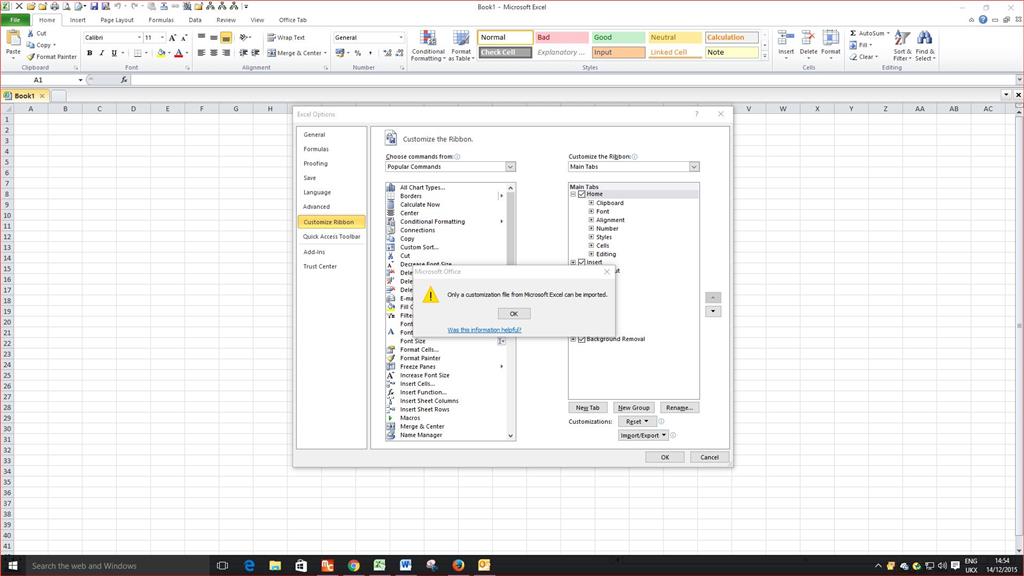Click the Windows Start button

click(x=12, y=566)
